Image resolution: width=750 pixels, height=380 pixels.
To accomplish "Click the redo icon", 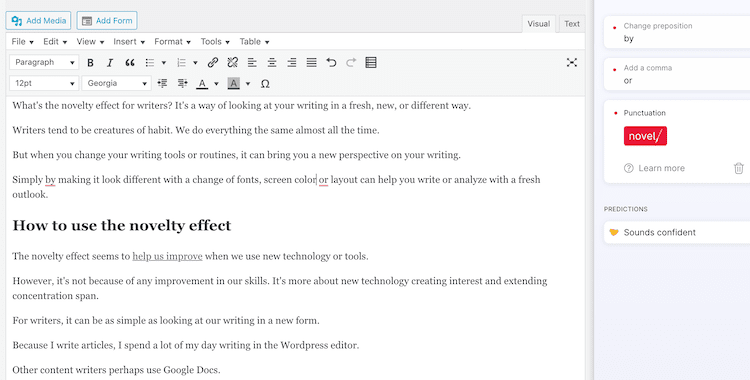I will click(x=351, y=63).
